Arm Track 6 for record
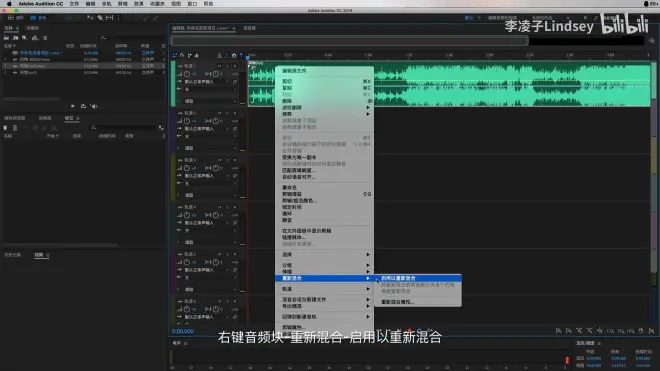The image size is (660, 371). (235, 302)
